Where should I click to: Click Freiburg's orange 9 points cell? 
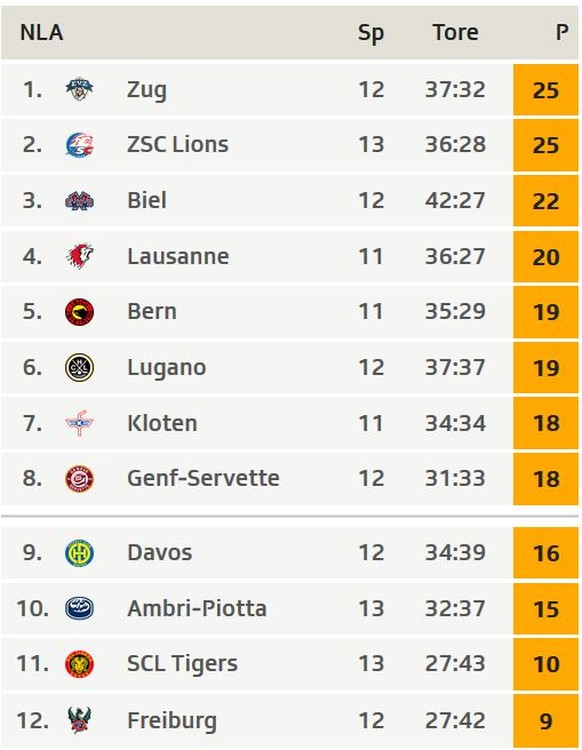[x=546, y=720]
